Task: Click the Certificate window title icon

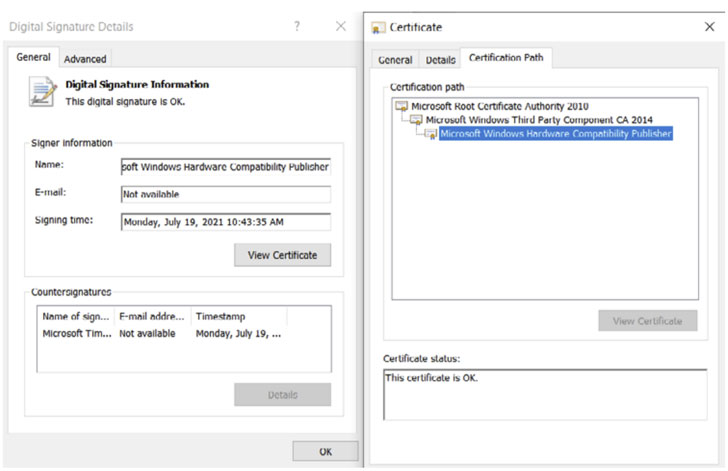Action: (x=378, y=27)
